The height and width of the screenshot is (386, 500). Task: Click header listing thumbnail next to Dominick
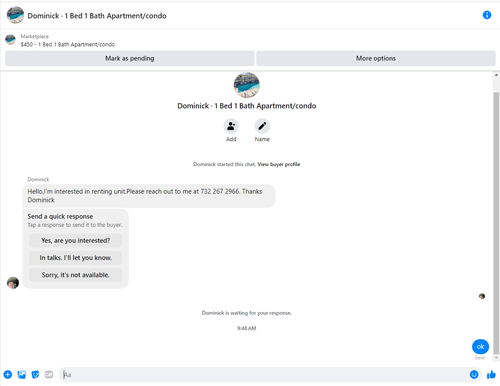(x=15, y=15)
